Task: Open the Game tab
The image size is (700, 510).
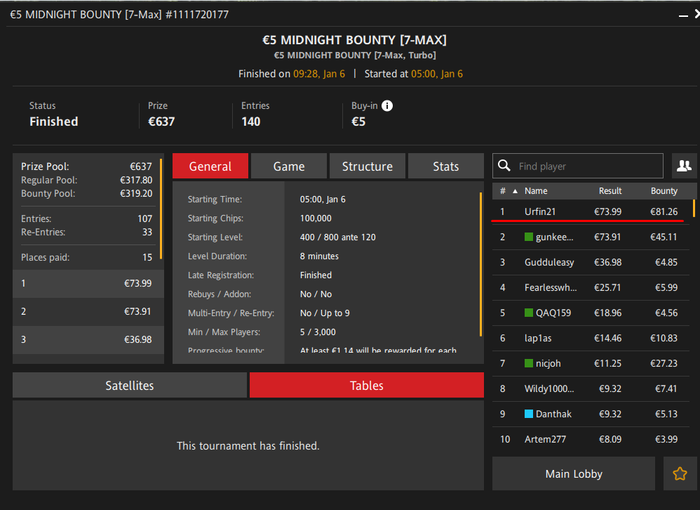Action: pyautogui.click(x=289, y=166)
